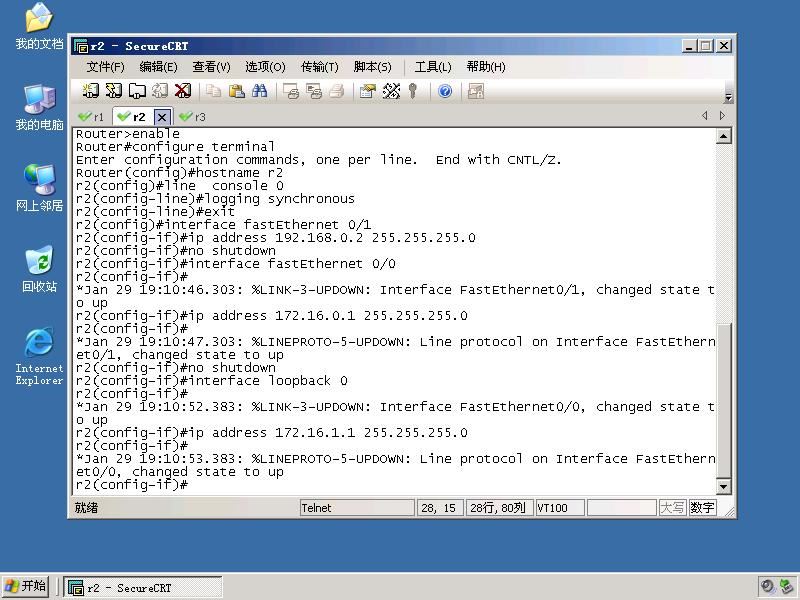This screenshot has height=600, width=800.
Task: Click the SecureFX toolbar icon
Action: [x=476, y=91]
